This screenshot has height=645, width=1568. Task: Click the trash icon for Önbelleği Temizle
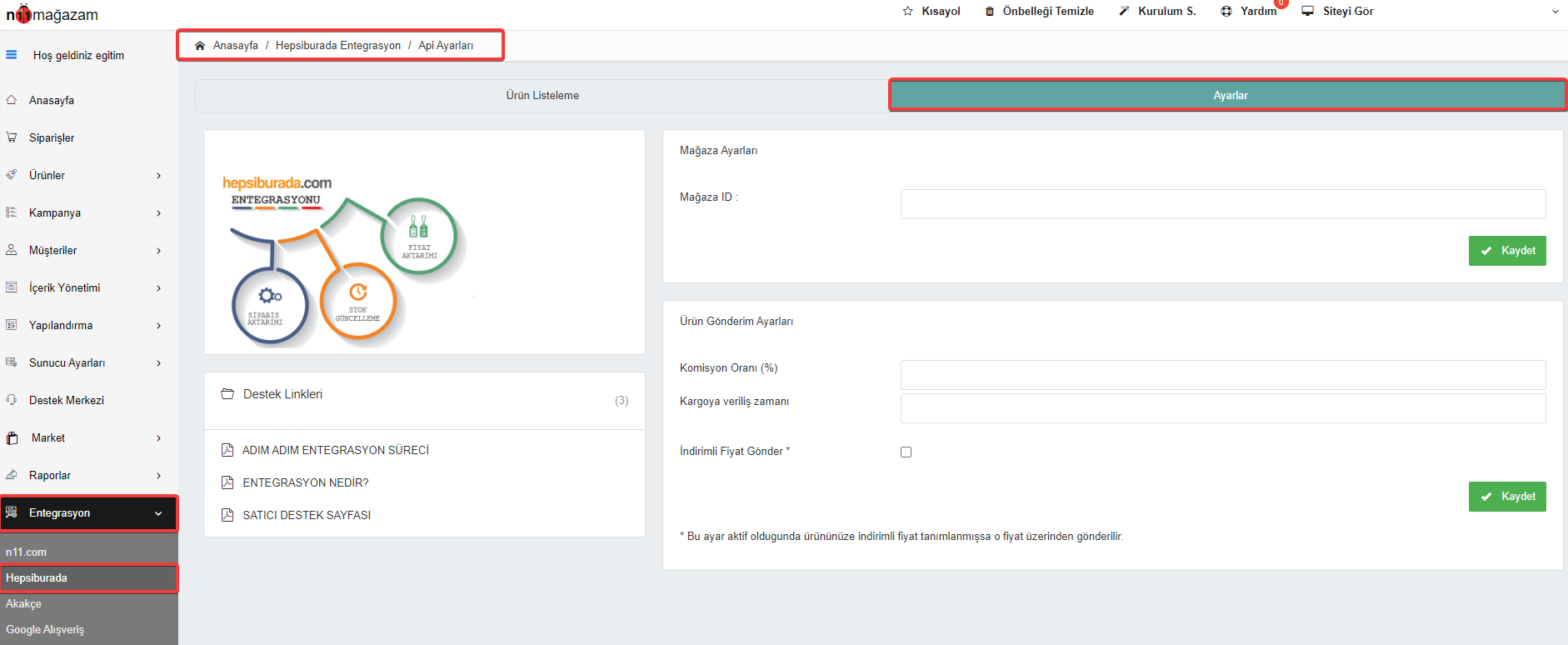point(990,12)
